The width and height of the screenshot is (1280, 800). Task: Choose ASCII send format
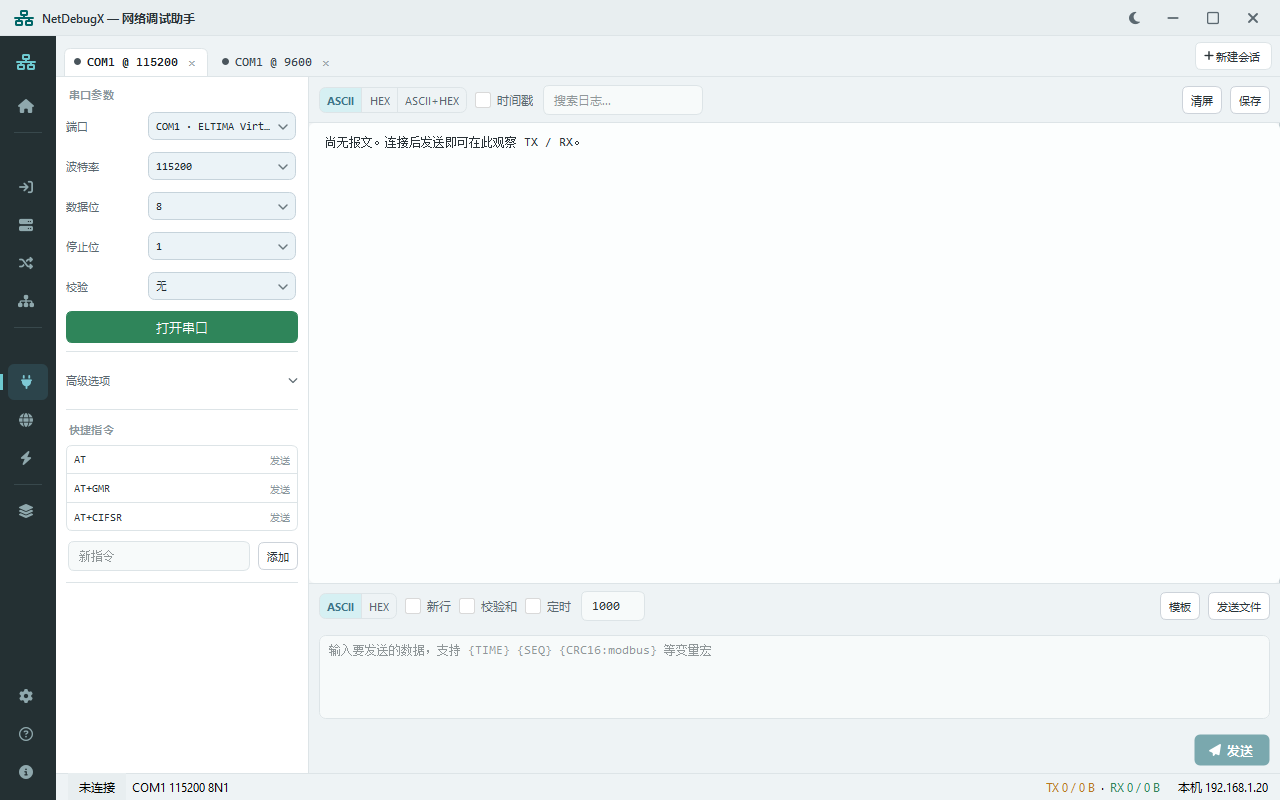341,607
